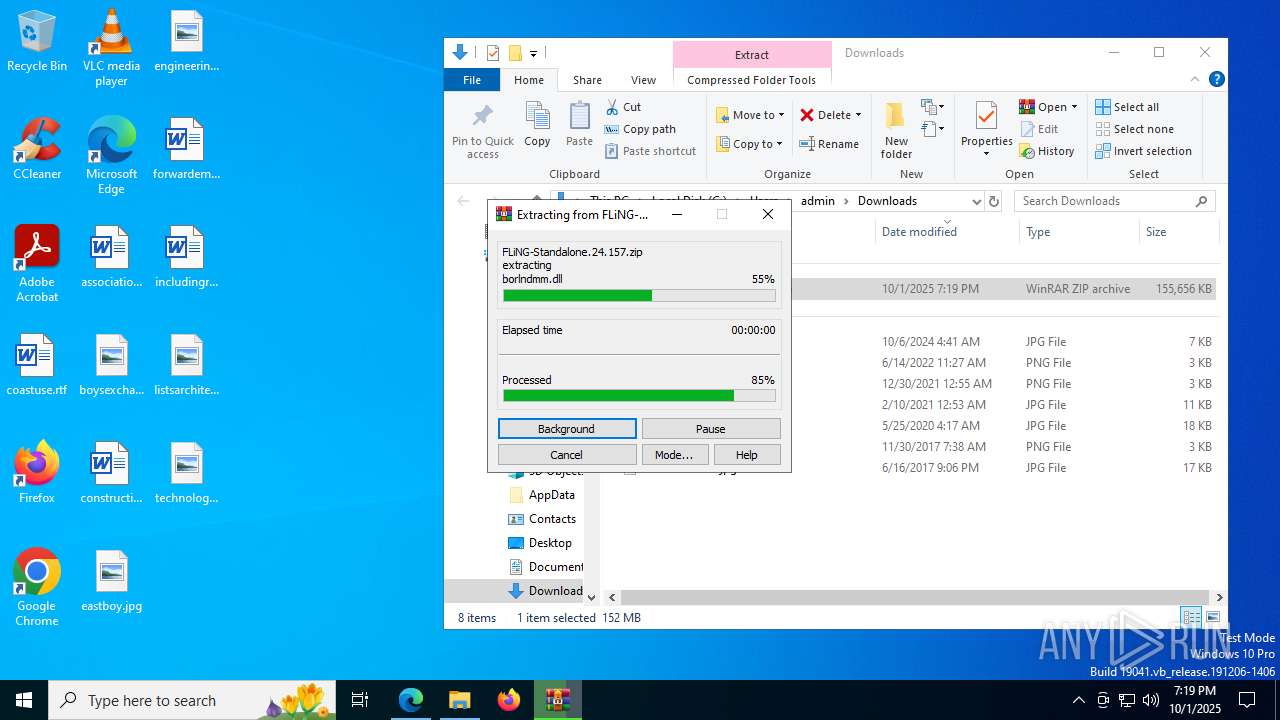Expand the Open dropdown arrow in ribbon
The image size is (1280, 720).
pos(1074,107)
